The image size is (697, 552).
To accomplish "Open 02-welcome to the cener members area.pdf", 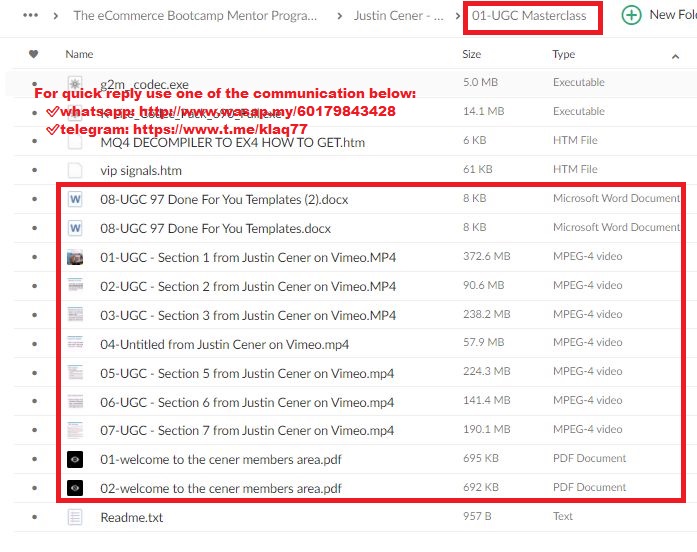I will pos(221,488).
